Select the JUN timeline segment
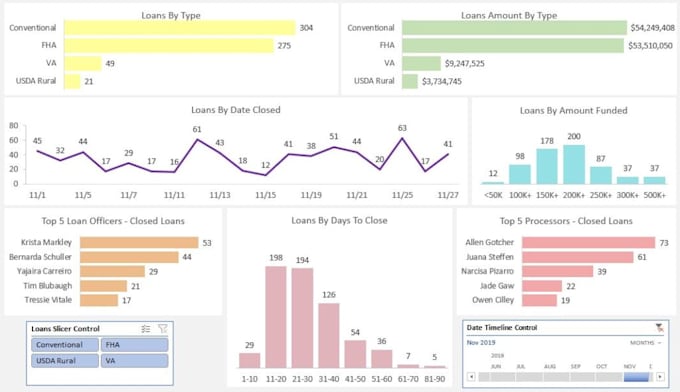 click(x=503, y=377)
